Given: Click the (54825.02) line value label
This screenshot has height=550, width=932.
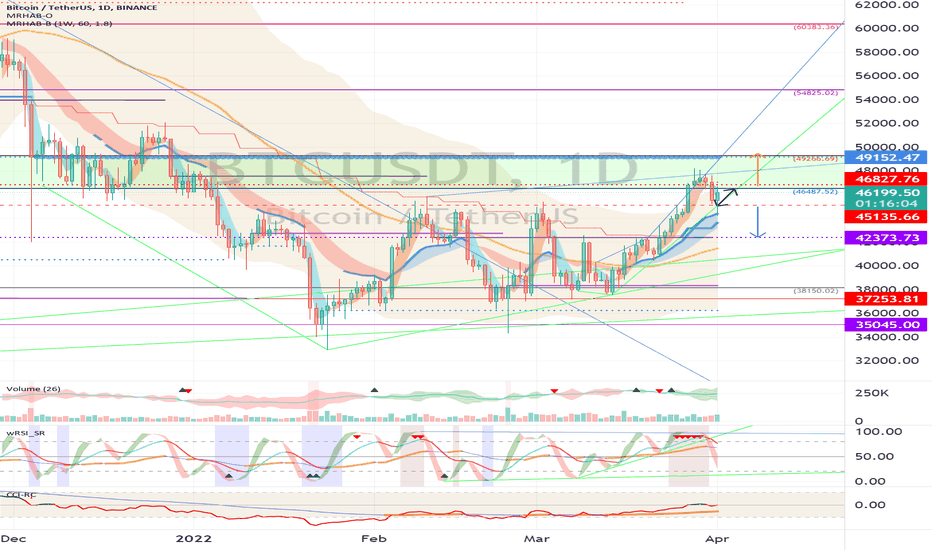Looking at the screenshot, I should click(x=816, y=93).
